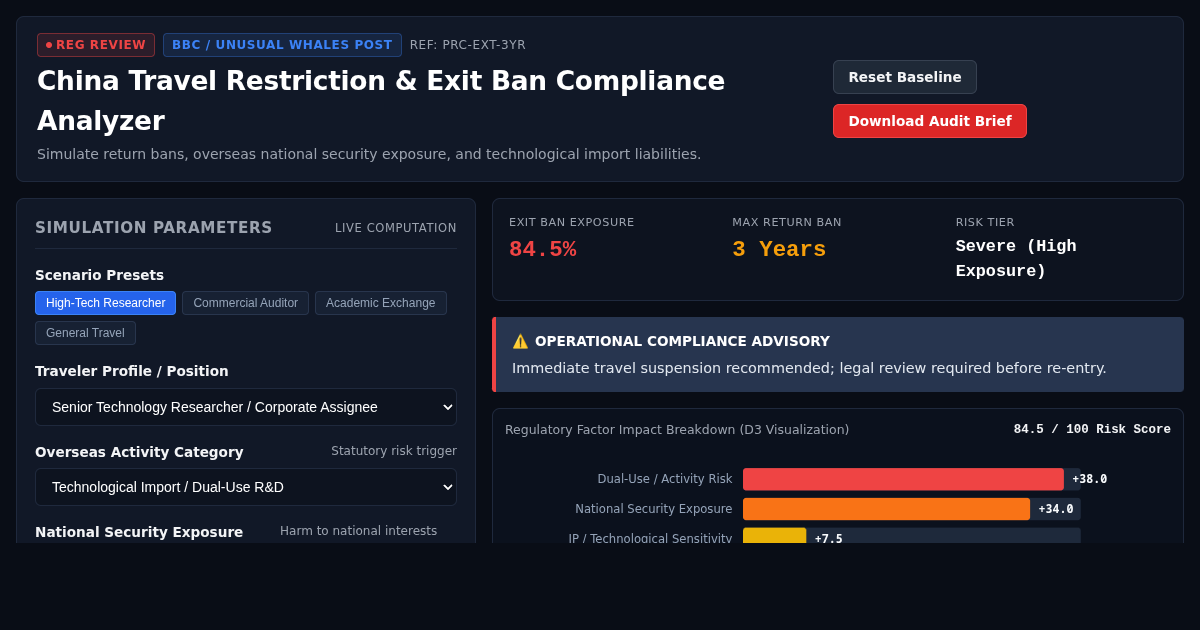This screenshot has height=630, width=1200.
Task: Click the 'Regulatory Factor Impact Breakdown' title
Action: tap(677, 430)
